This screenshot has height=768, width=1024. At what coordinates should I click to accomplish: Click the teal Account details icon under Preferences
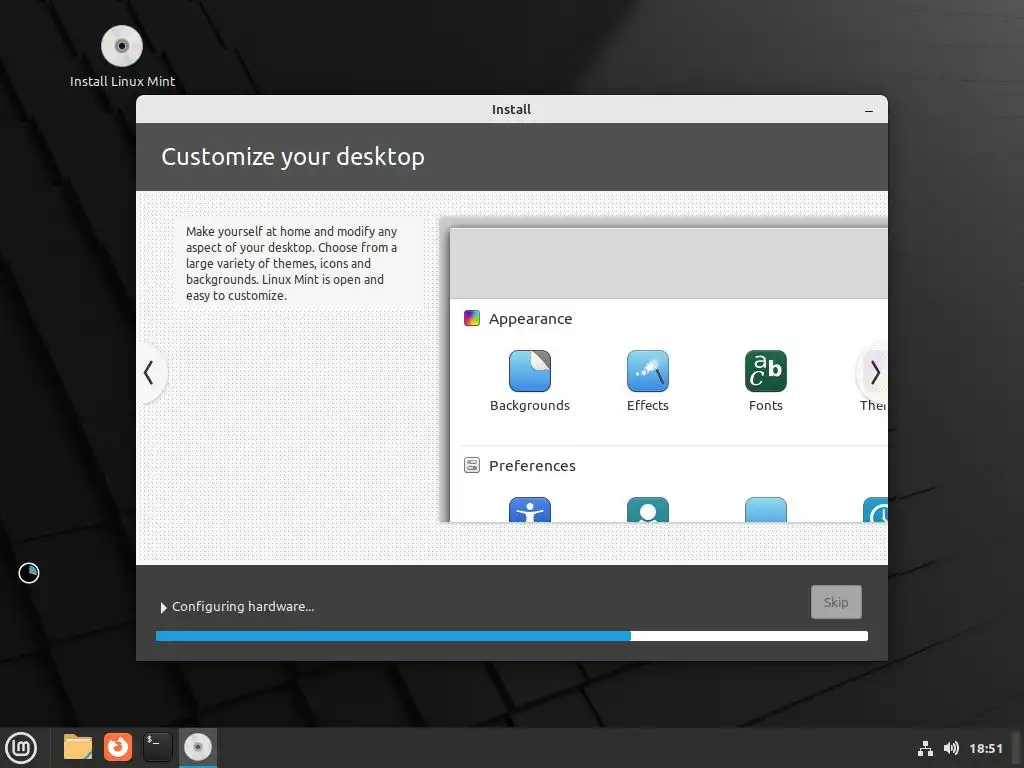(x=648, y=509)
